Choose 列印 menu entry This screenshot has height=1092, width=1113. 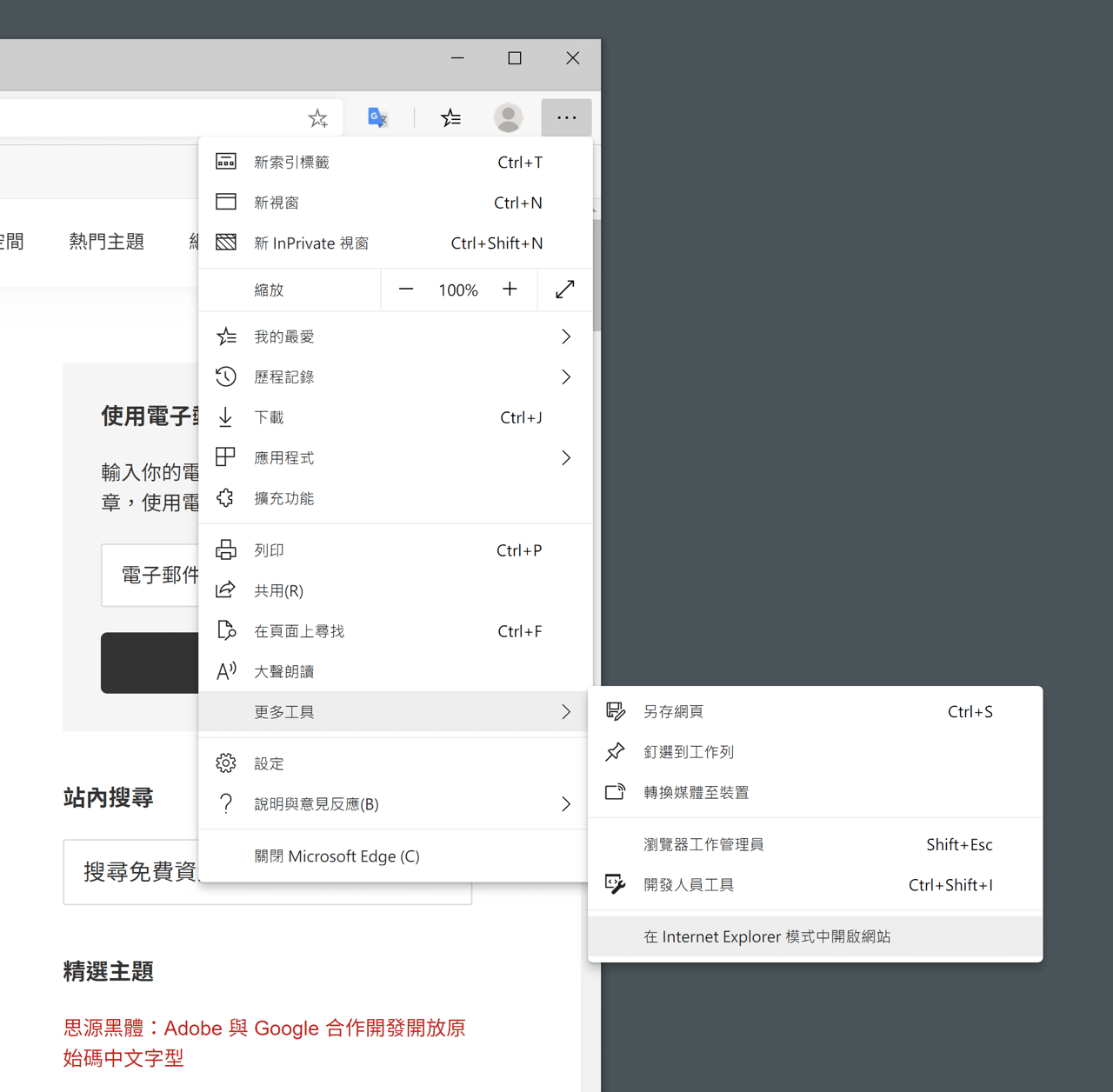tap(396, 550)
